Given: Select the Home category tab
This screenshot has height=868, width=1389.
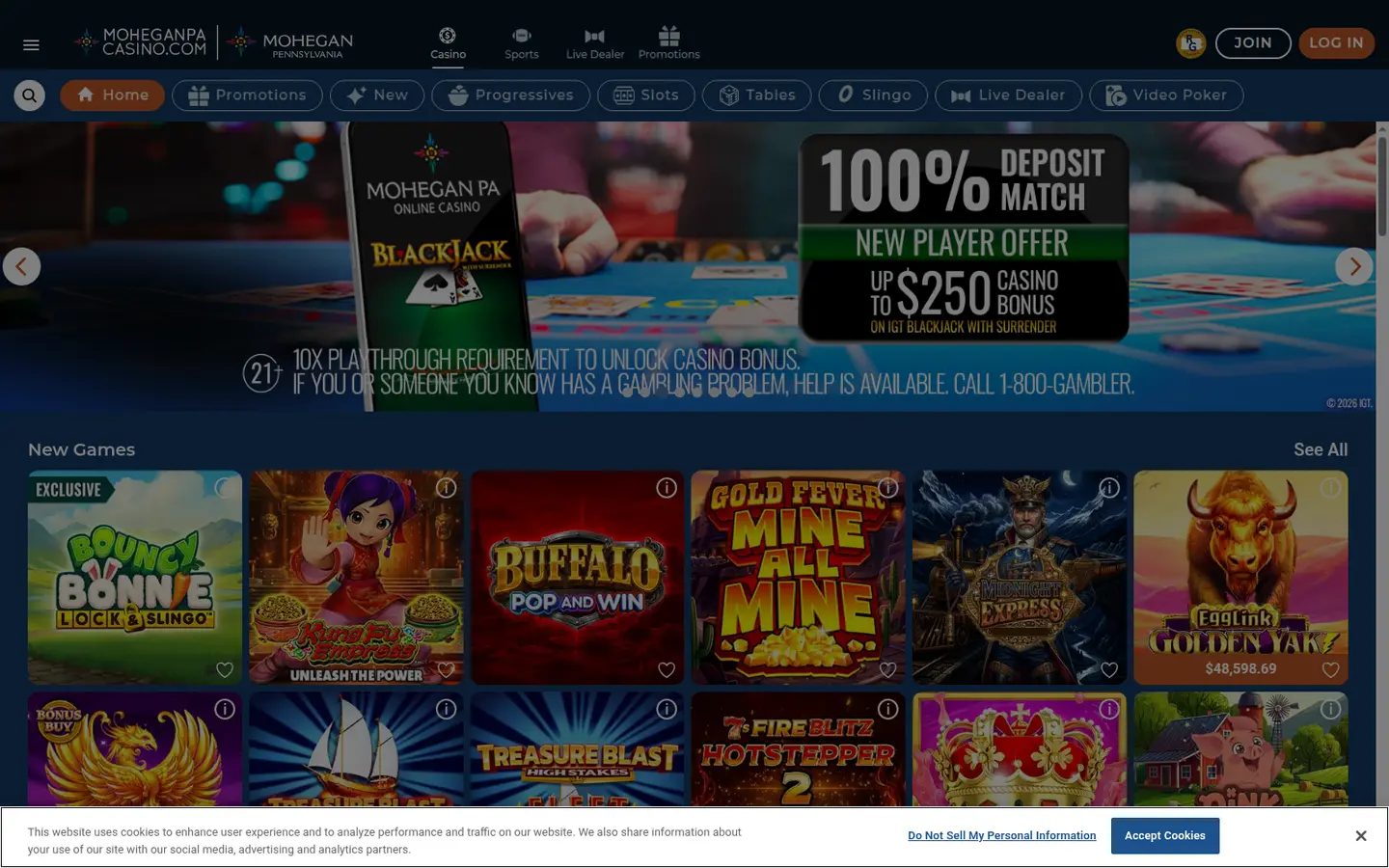Looking at the screenshot, I should point(113,95).
